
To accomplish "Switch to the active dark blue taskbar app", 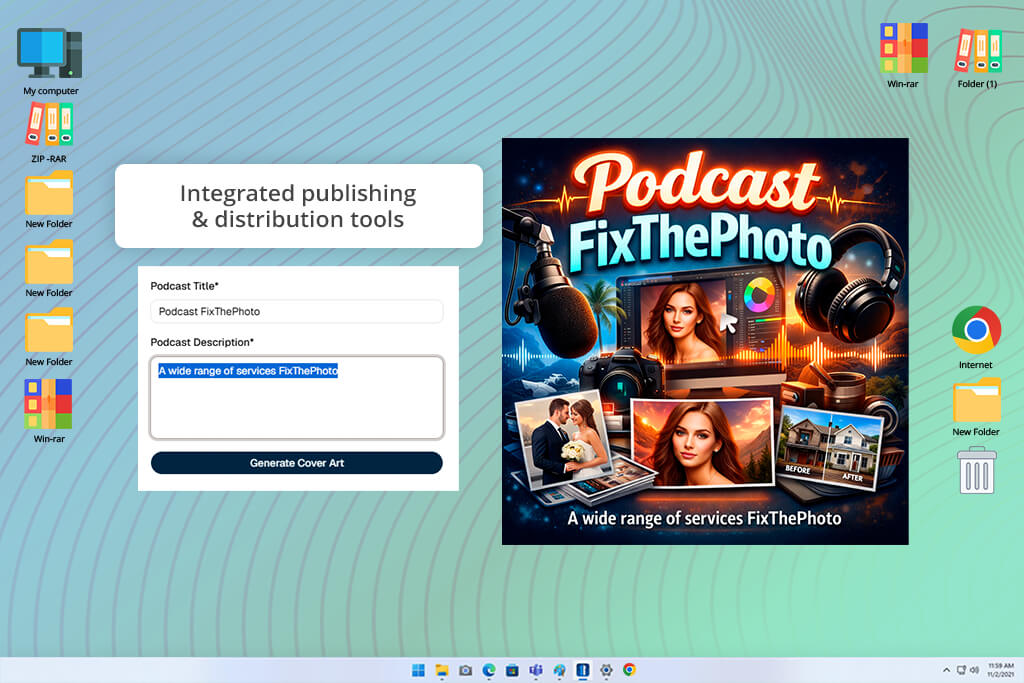I will pos(583,670).
